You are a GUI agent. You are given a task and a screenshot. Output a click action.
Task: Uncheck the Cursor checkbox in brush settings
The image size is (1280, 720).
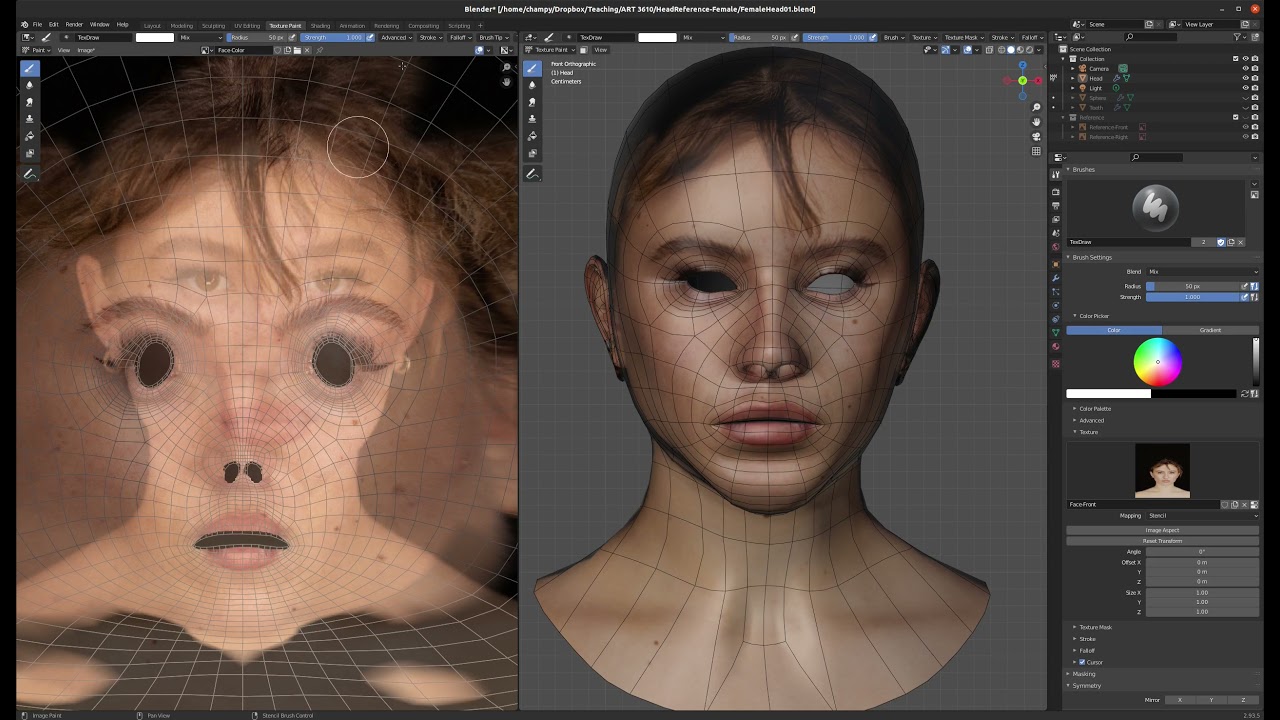1082,662
